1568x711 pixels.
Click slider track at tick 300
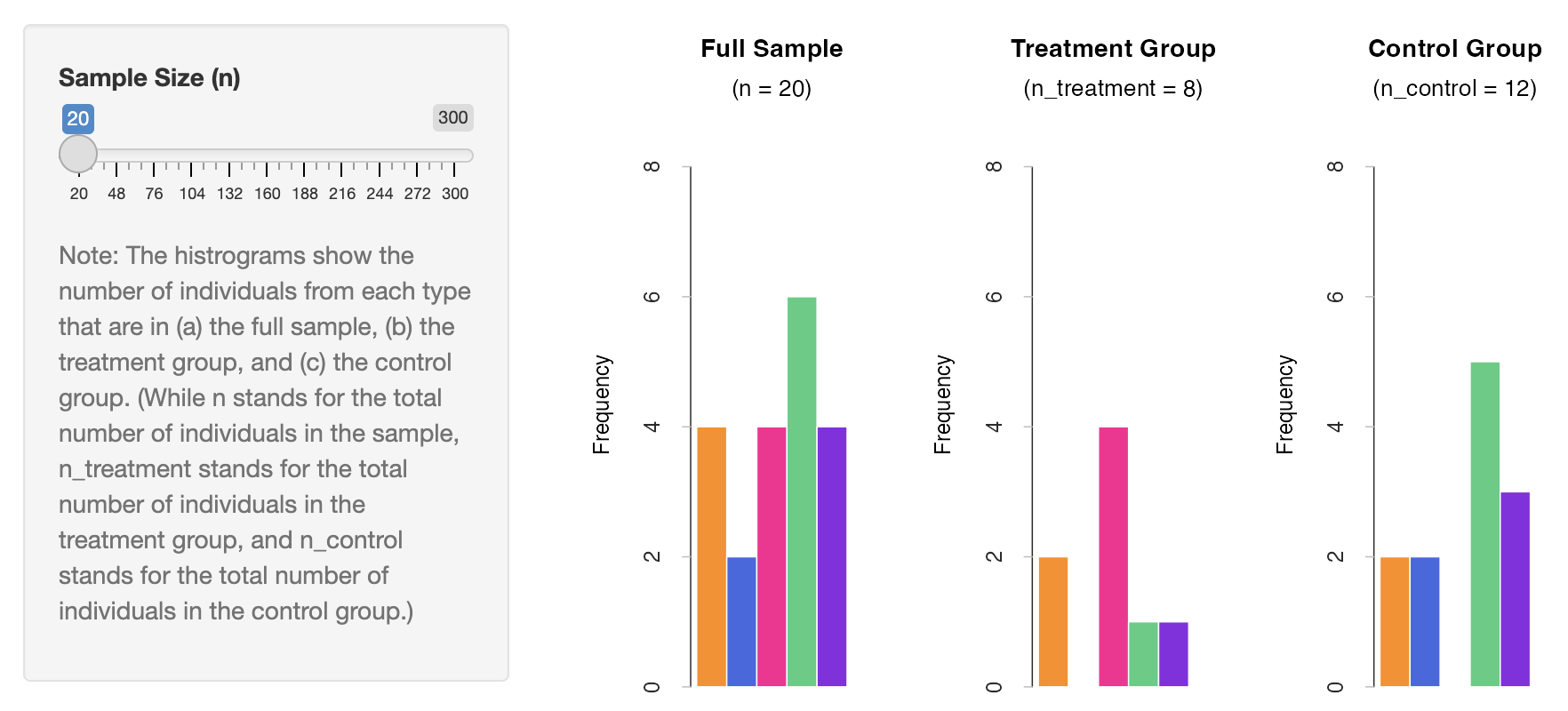[x=455, y=156]
